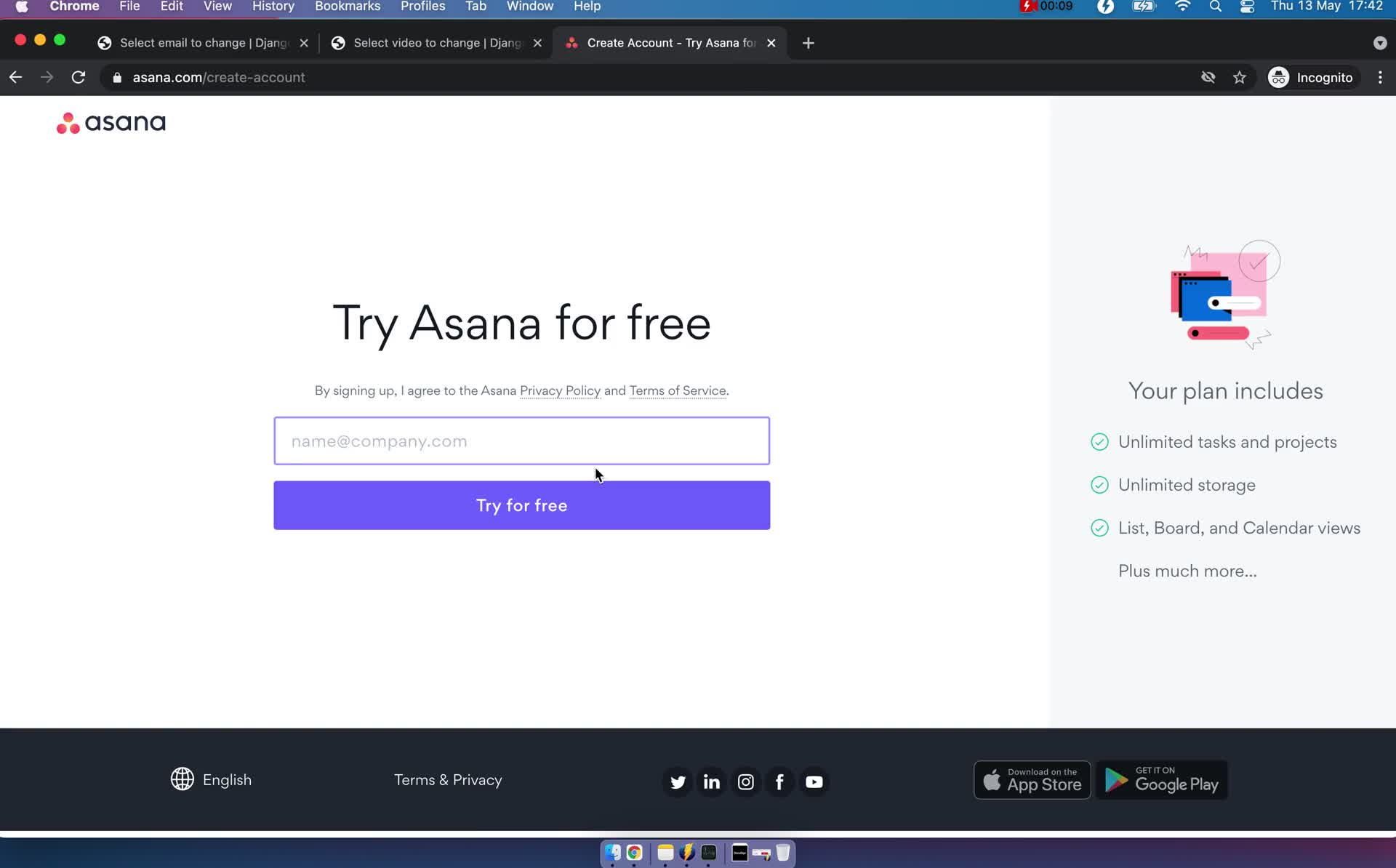1396x868 pixels.
Task: Open Finder from the Dock
Action: 613,853
